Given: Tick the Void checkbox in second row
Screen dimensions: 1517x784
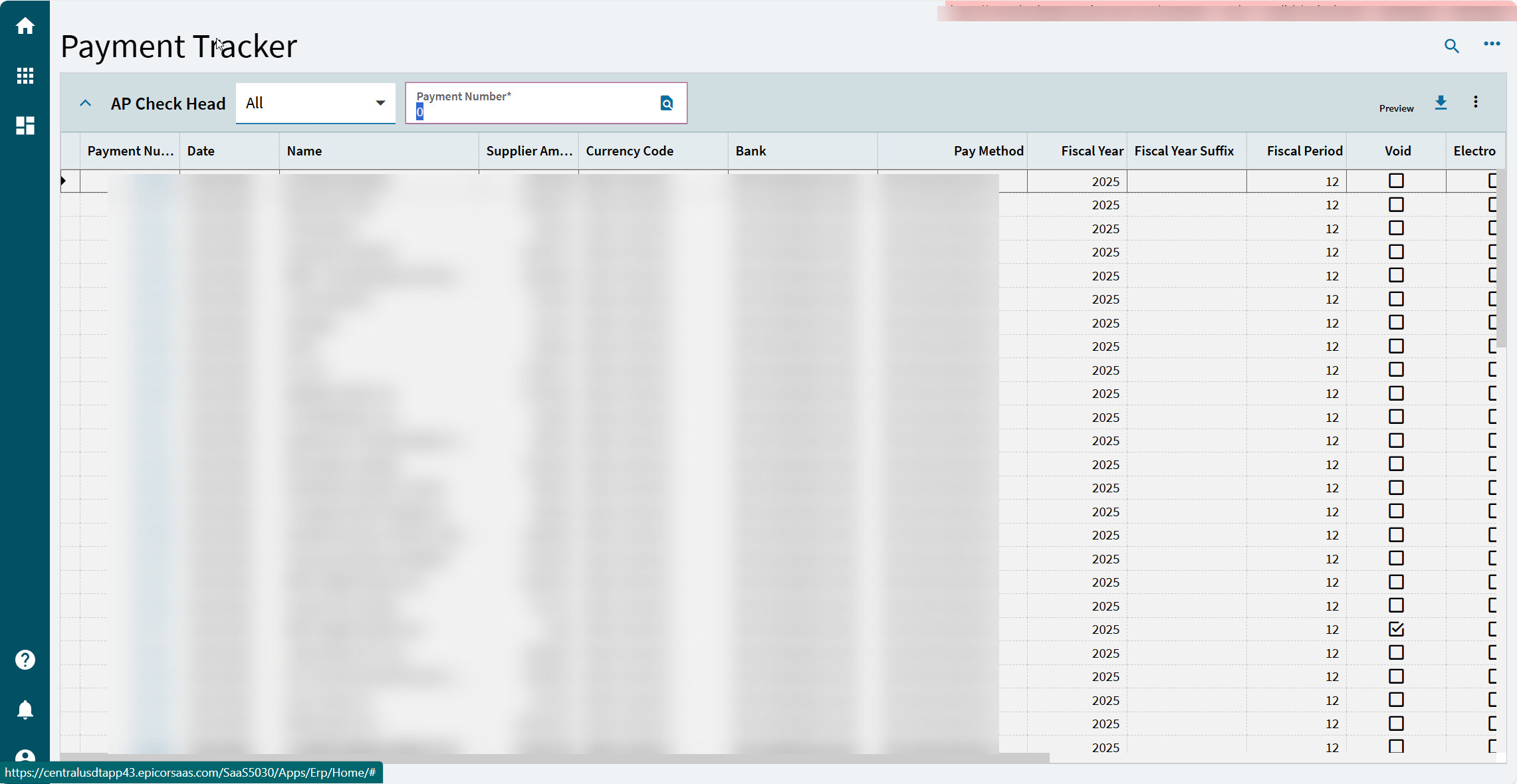Looking at the screenshot, I should pos(1396,205).
